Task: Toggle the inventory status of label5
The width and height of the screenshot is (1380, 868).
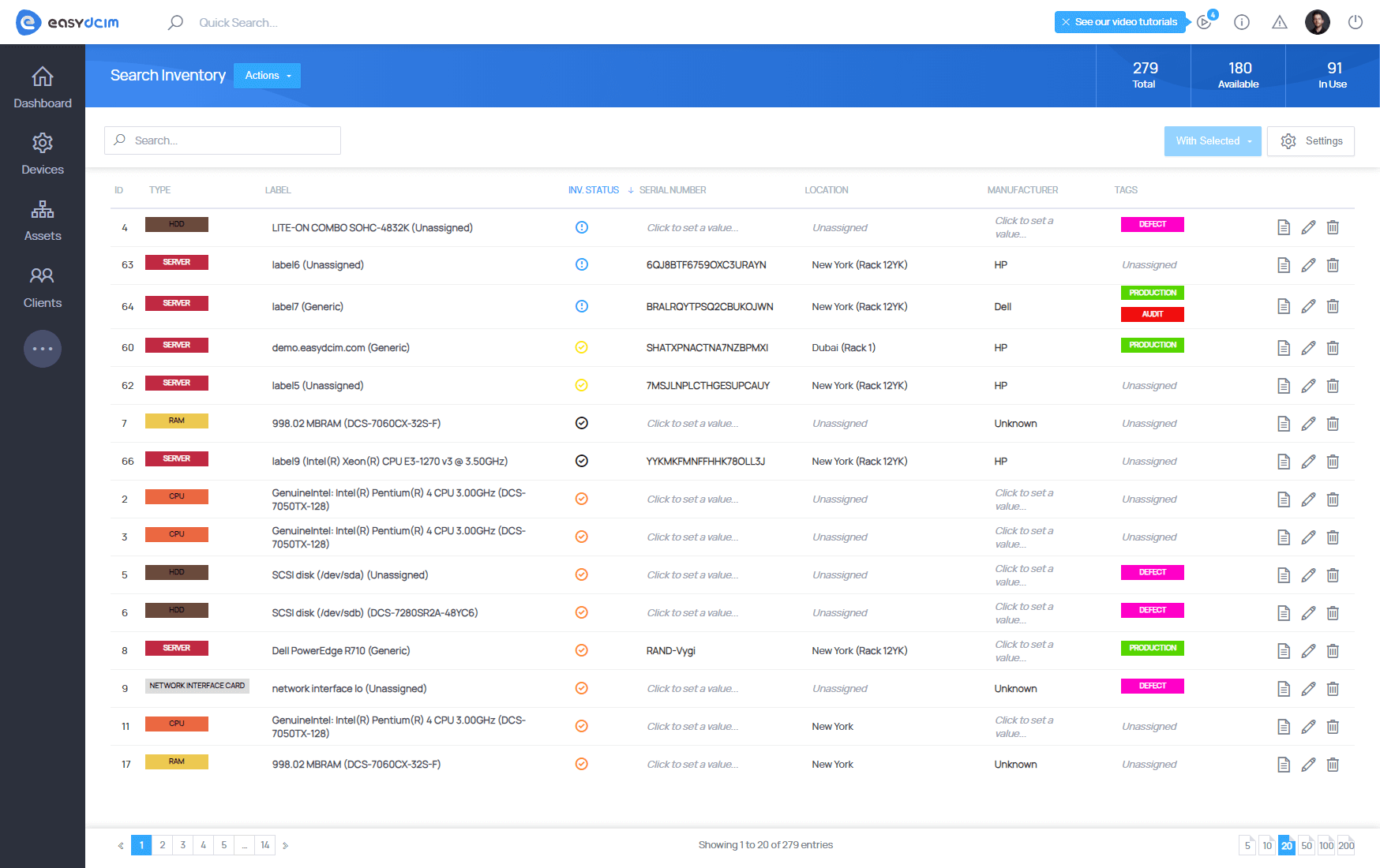Action: 582,385
